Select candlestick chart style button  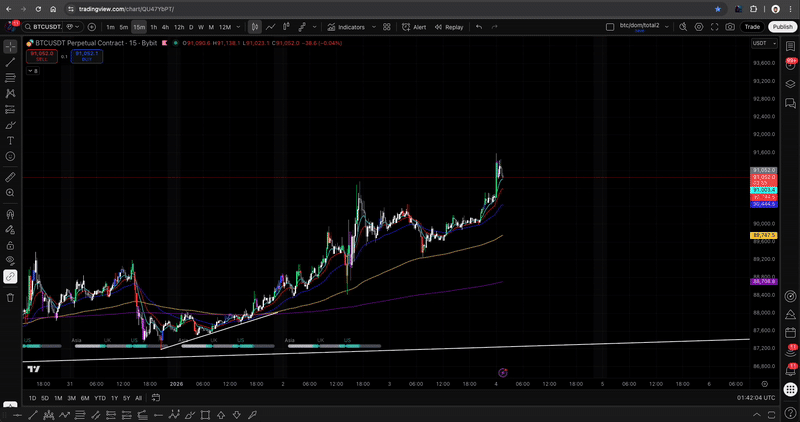(255, 27)
